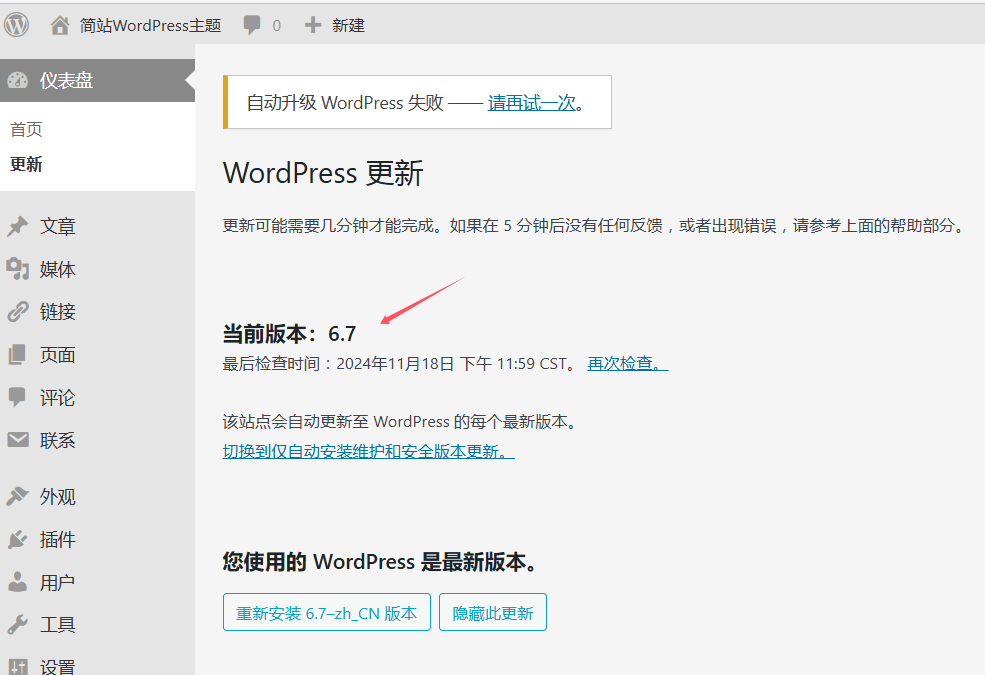This screenshot has width=985, height=675.
Task: Open the comments bubble icon in admin bar
Action: 252,25
